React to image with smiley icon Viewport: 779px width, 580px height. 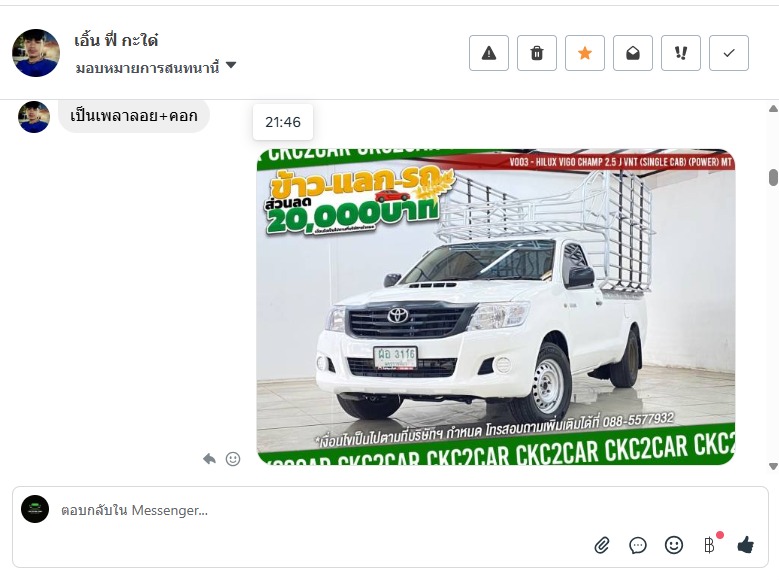[233, 459]
